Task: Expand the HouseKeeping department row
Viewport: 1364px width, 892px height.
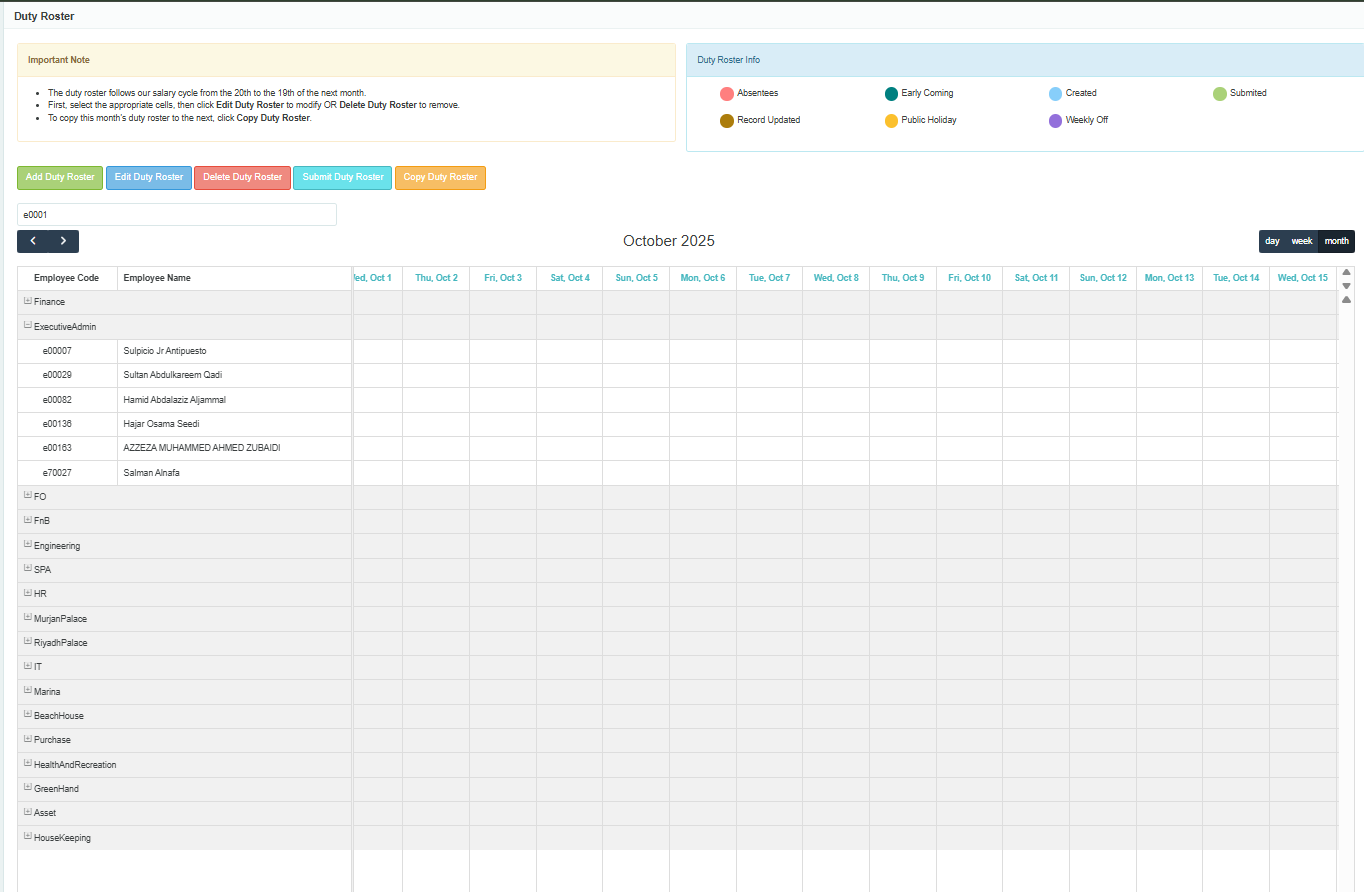Action: point(28,837)
